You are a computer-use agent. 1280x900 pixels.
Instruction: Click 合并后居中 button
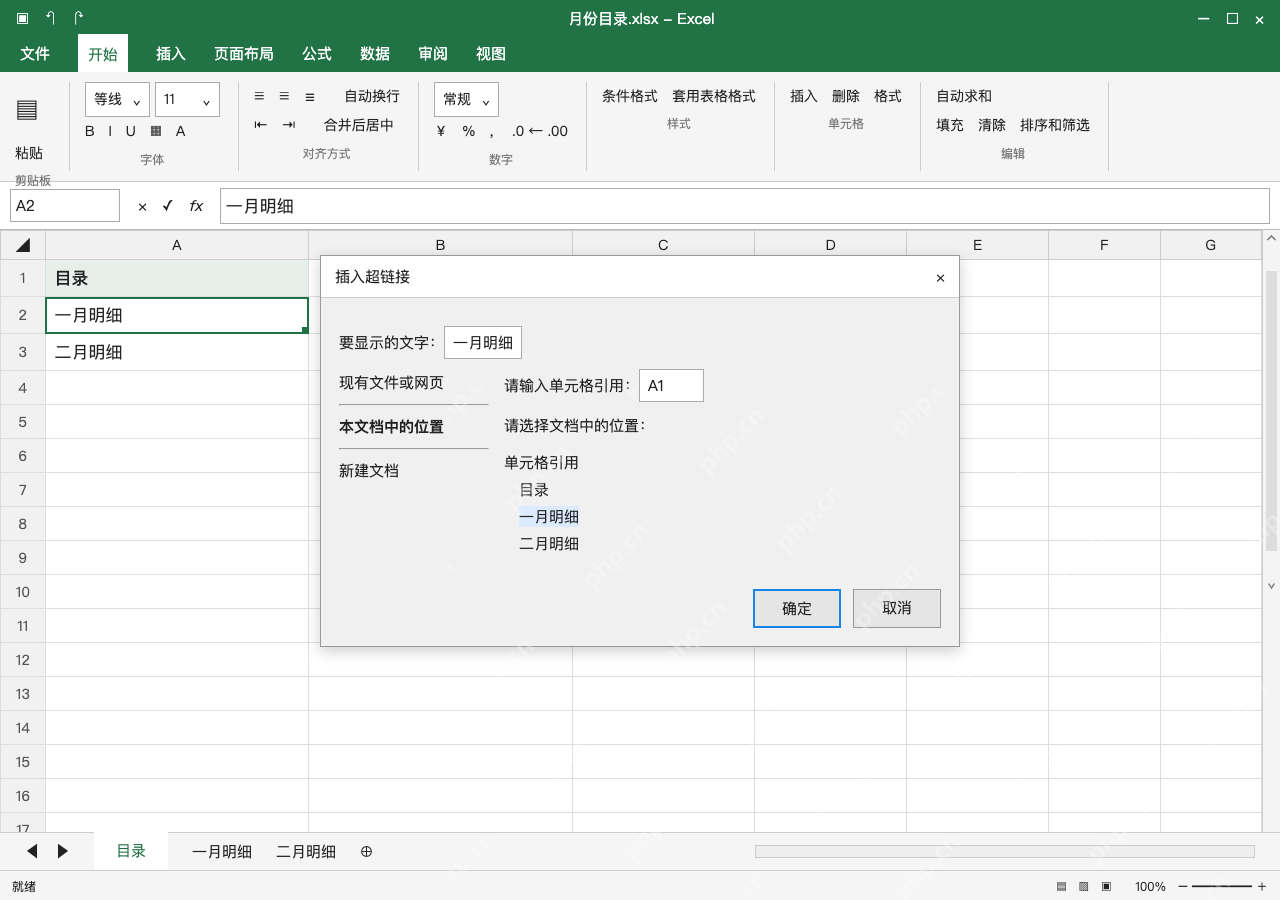(x=359, y=125)
